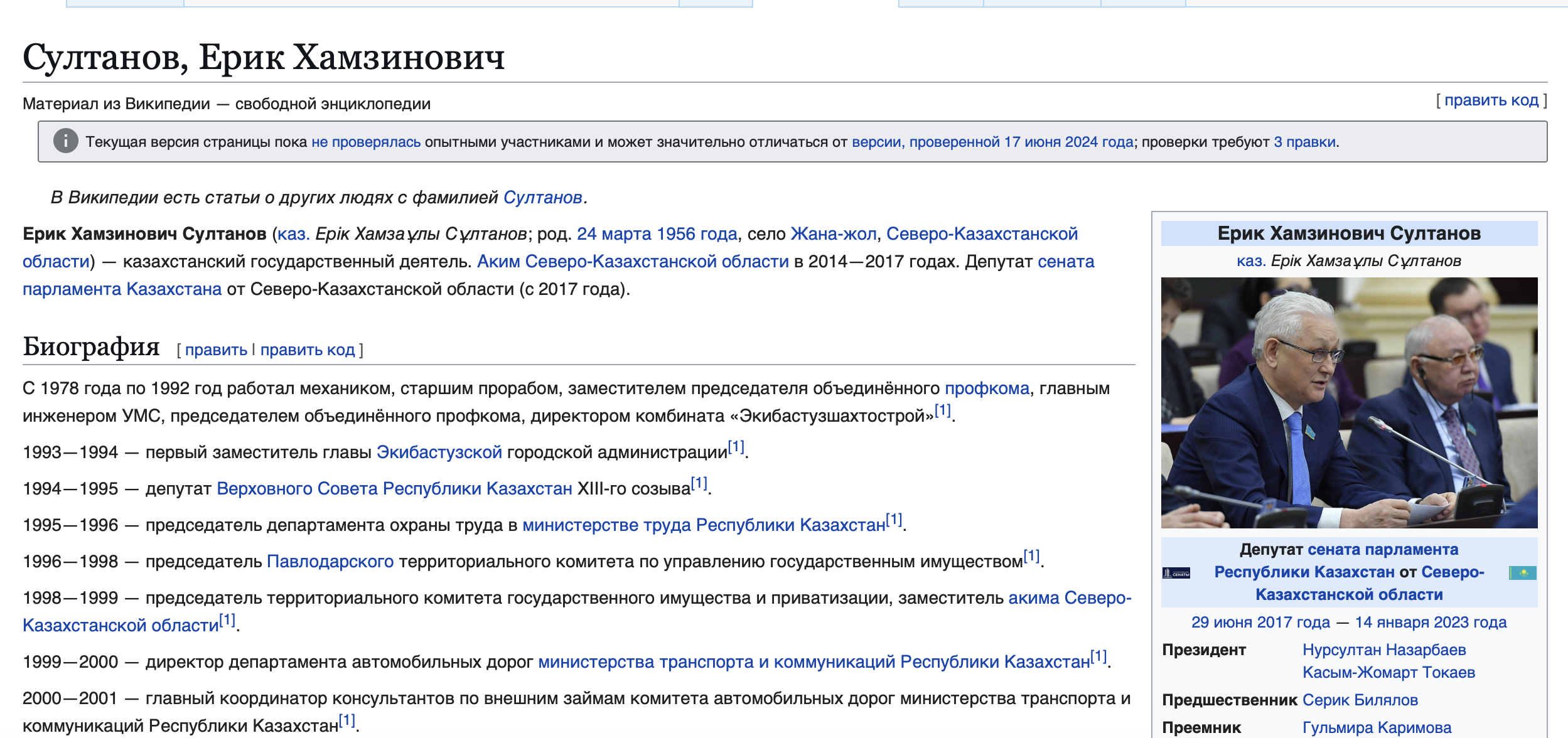Screen dimensions: 1568x738
Task: Open 'Султанов' surname disambiguation link
Action: (542, 198)
